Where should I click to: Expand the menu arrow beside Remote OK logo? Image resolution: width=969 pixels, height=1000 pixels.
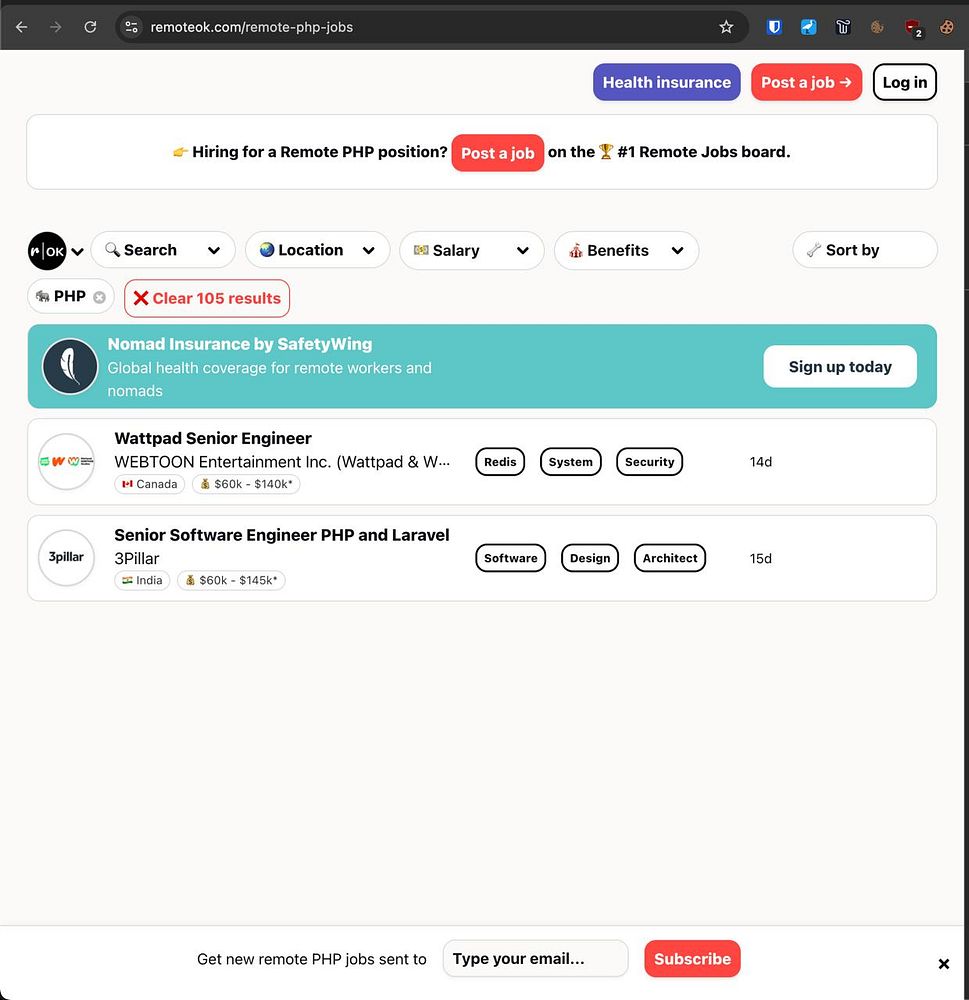[78, 251]
